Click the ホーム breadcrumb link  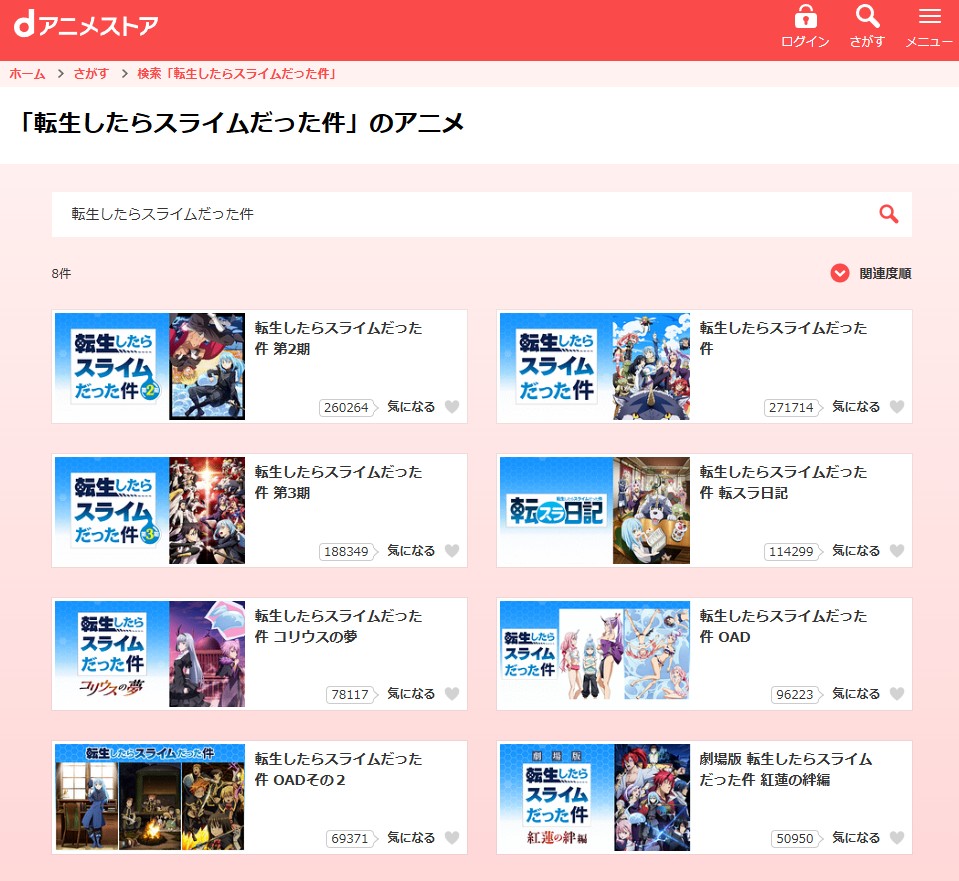(27, 74)
